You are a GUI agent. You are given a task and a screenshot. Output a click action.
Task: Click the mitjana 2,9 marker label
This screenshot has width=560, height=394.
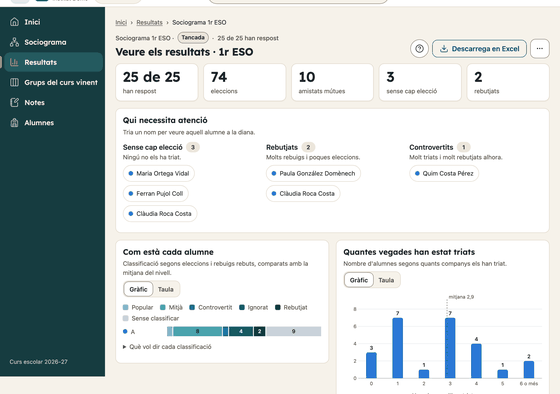461,297
